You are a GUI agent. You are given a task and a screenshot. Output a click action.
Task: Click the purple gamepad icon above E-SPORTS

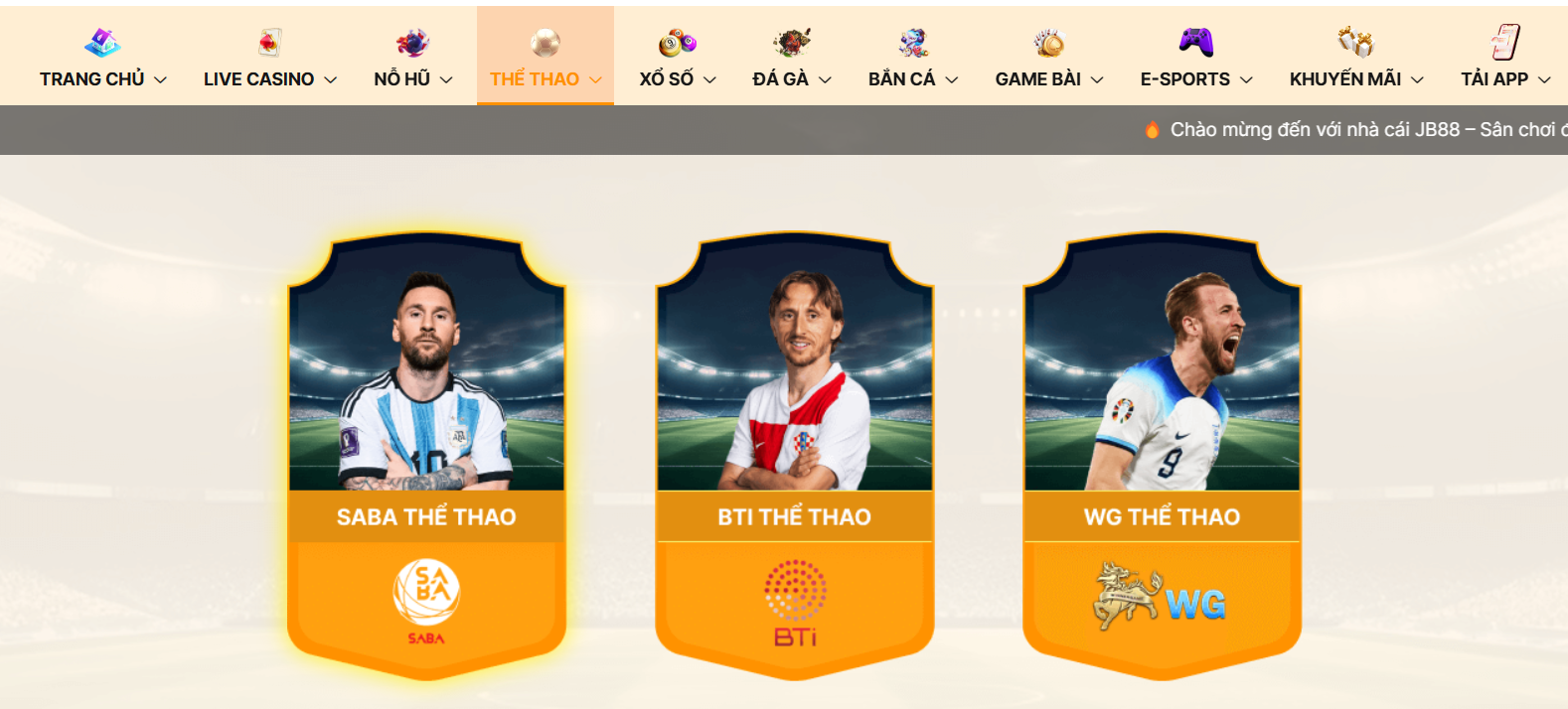point(1196,43)
